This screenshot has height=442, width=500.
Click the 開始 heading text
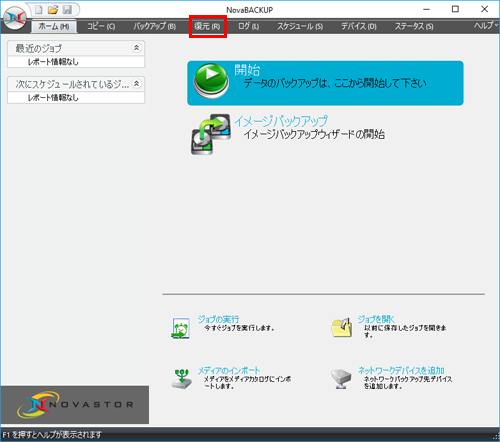pyautogui.click(x=247, y=70)
